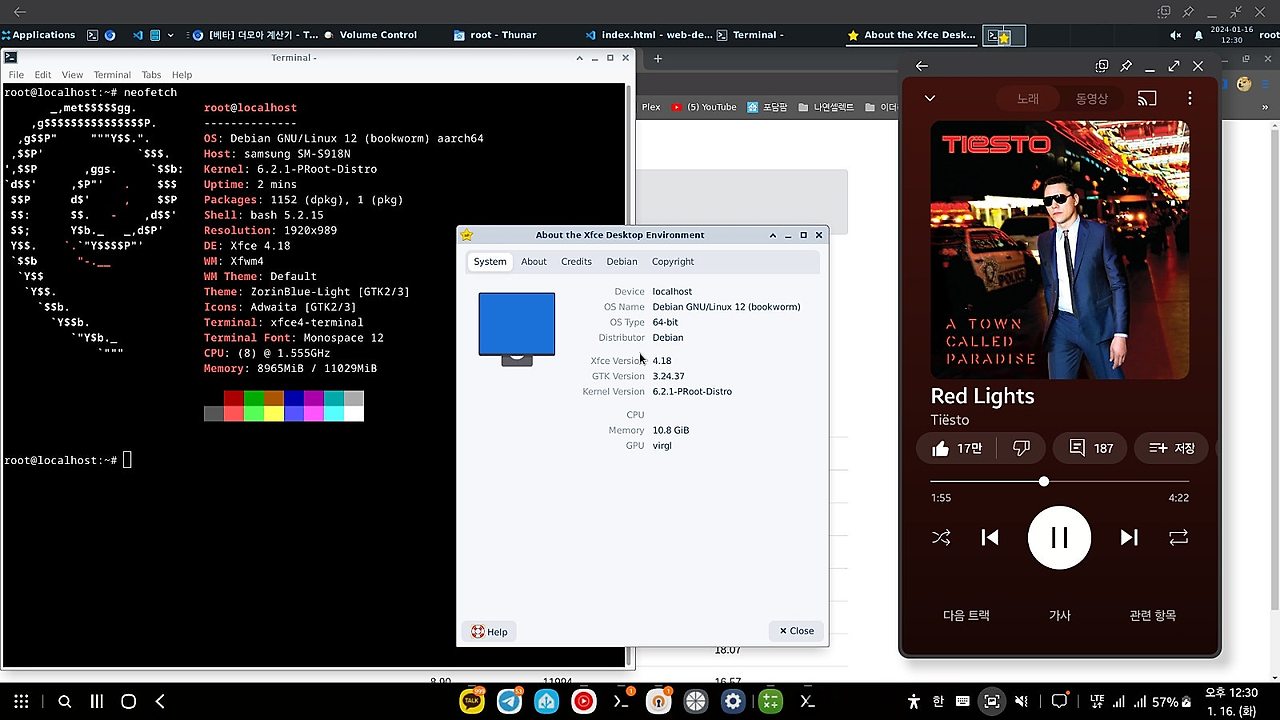This screenshot has width=1280, height=720.
Task: Open the Settings gear app in taskbar
Action: [x=733, y=702]
